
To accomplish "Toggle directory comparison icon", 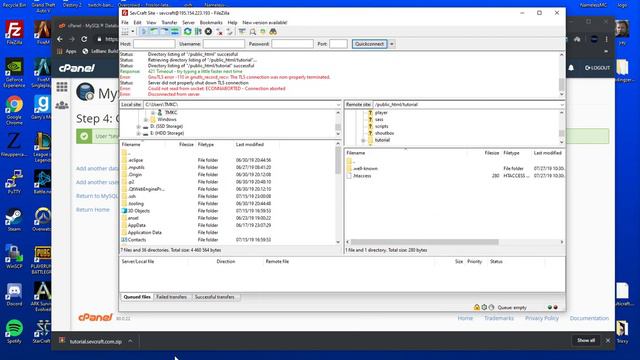I will point(253,32).
